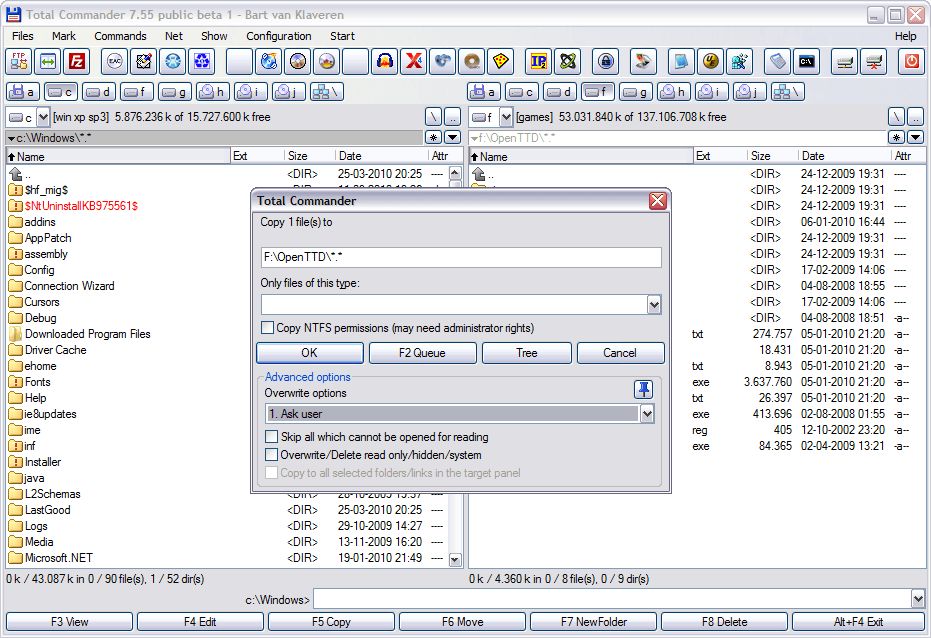Open left panel drive selector dropdown
Image resolution: width=931 pixels, height=638 pixels.
pyautogui.click(x=43, y=118)
